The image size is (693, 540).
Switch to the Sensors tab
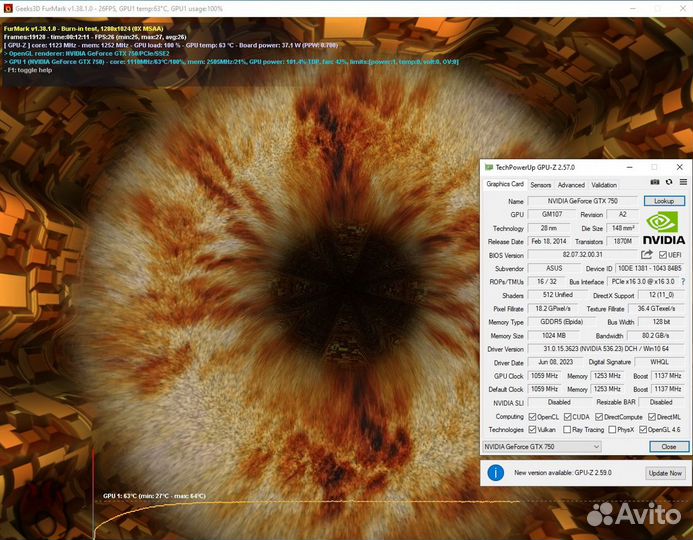pos(540,184)
